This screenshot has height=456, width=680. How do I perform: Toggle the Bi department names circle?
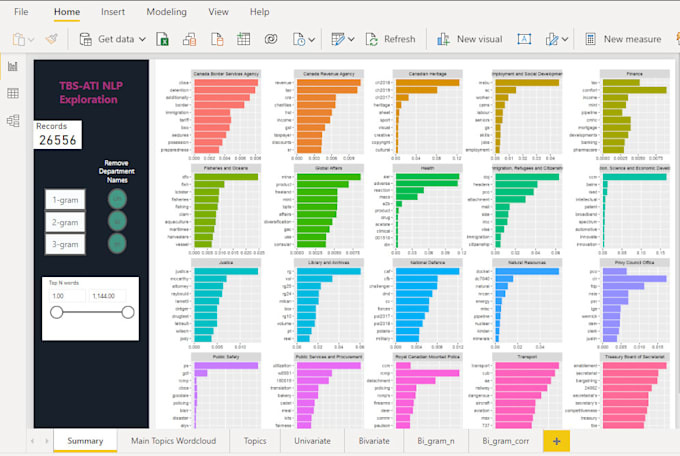117,221
